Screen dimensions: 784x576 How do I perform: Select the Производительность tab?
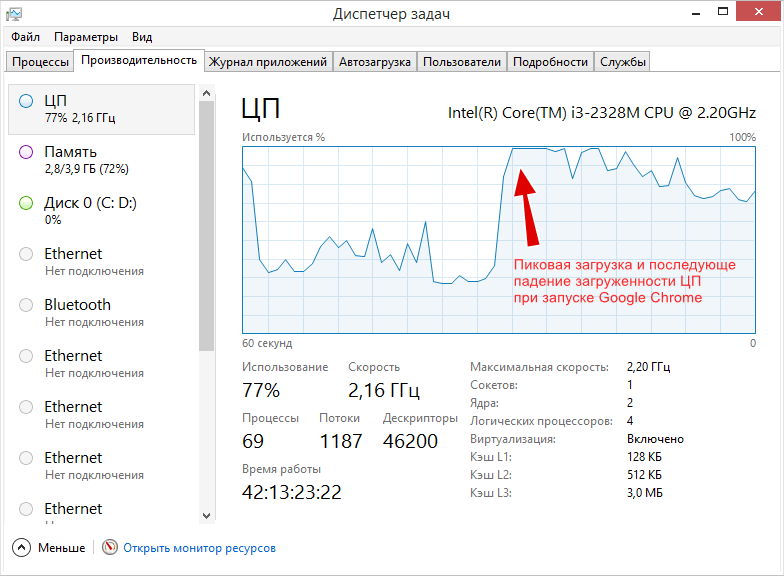click(x=139, y=60)
